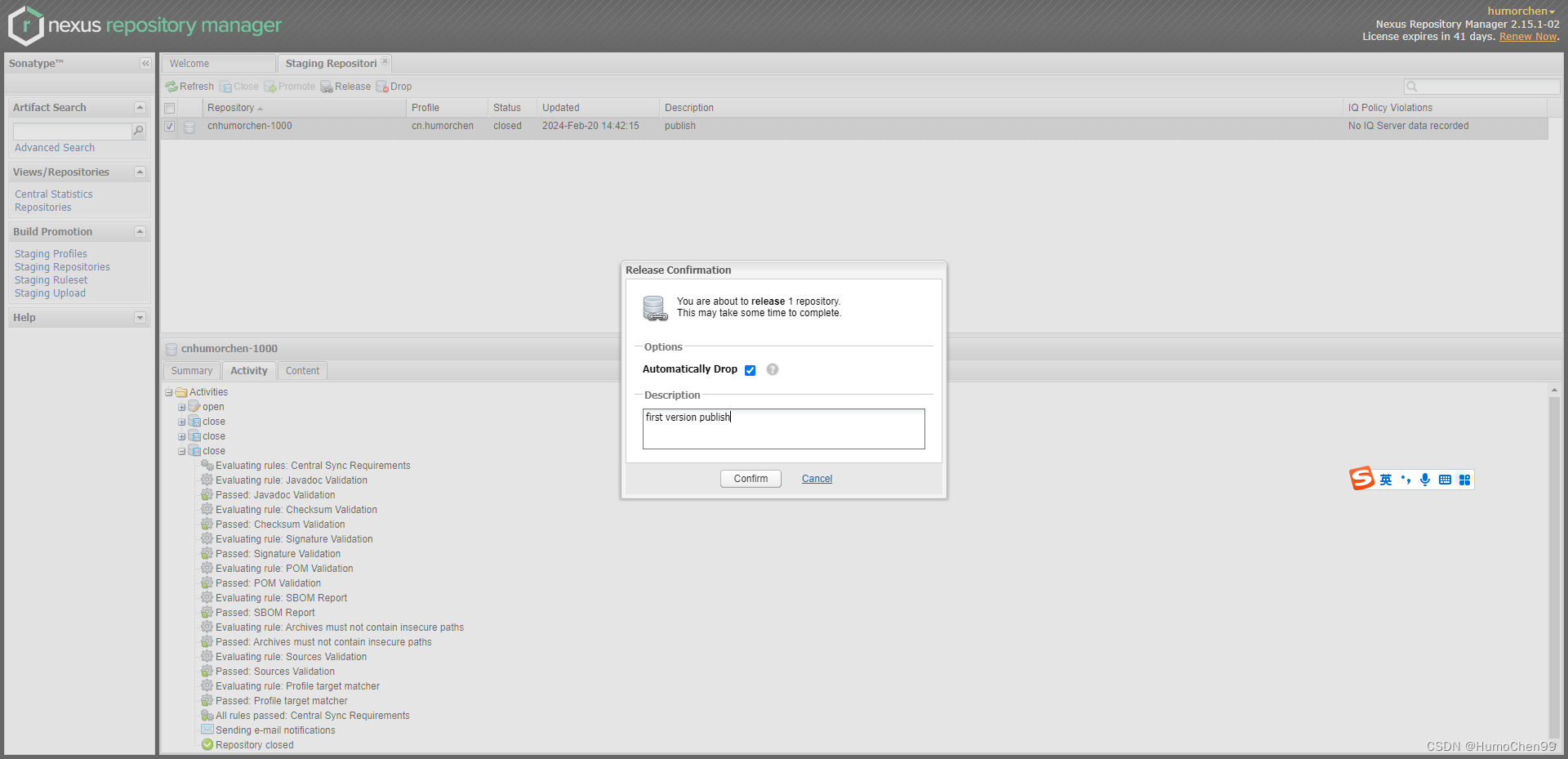
Task: Open the Content tab
Action: tap(302, 371)
